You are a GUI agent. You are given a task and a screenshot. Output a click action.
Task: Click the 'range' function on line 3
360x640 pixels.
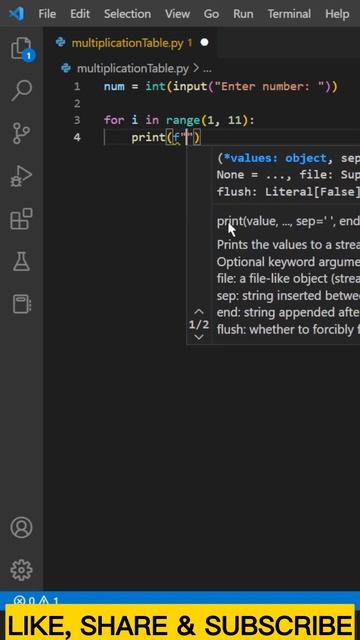pos(182,120)
